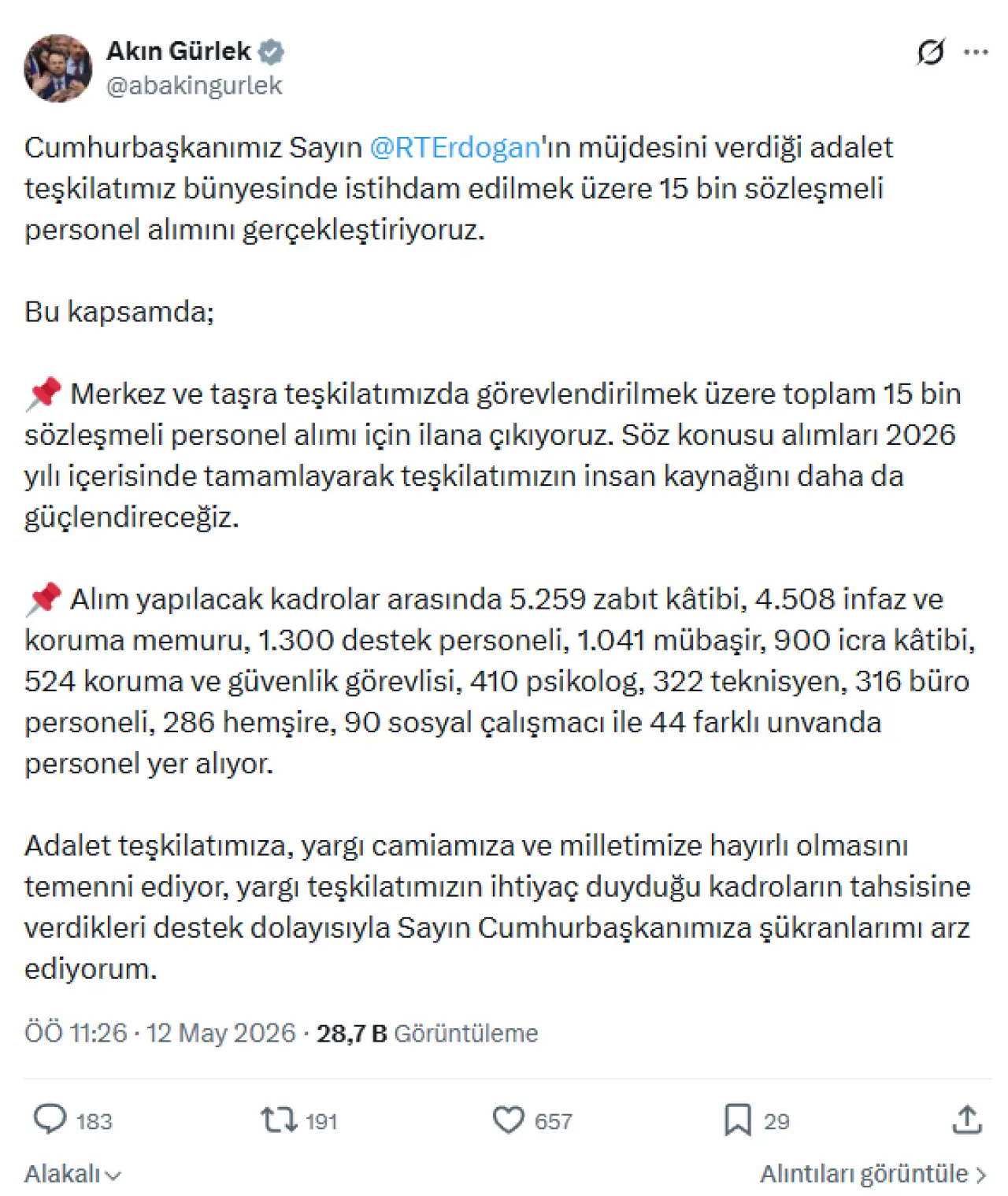
Task: Expand the Alakalı sort dropdown
Action: tap(72, 1173)
